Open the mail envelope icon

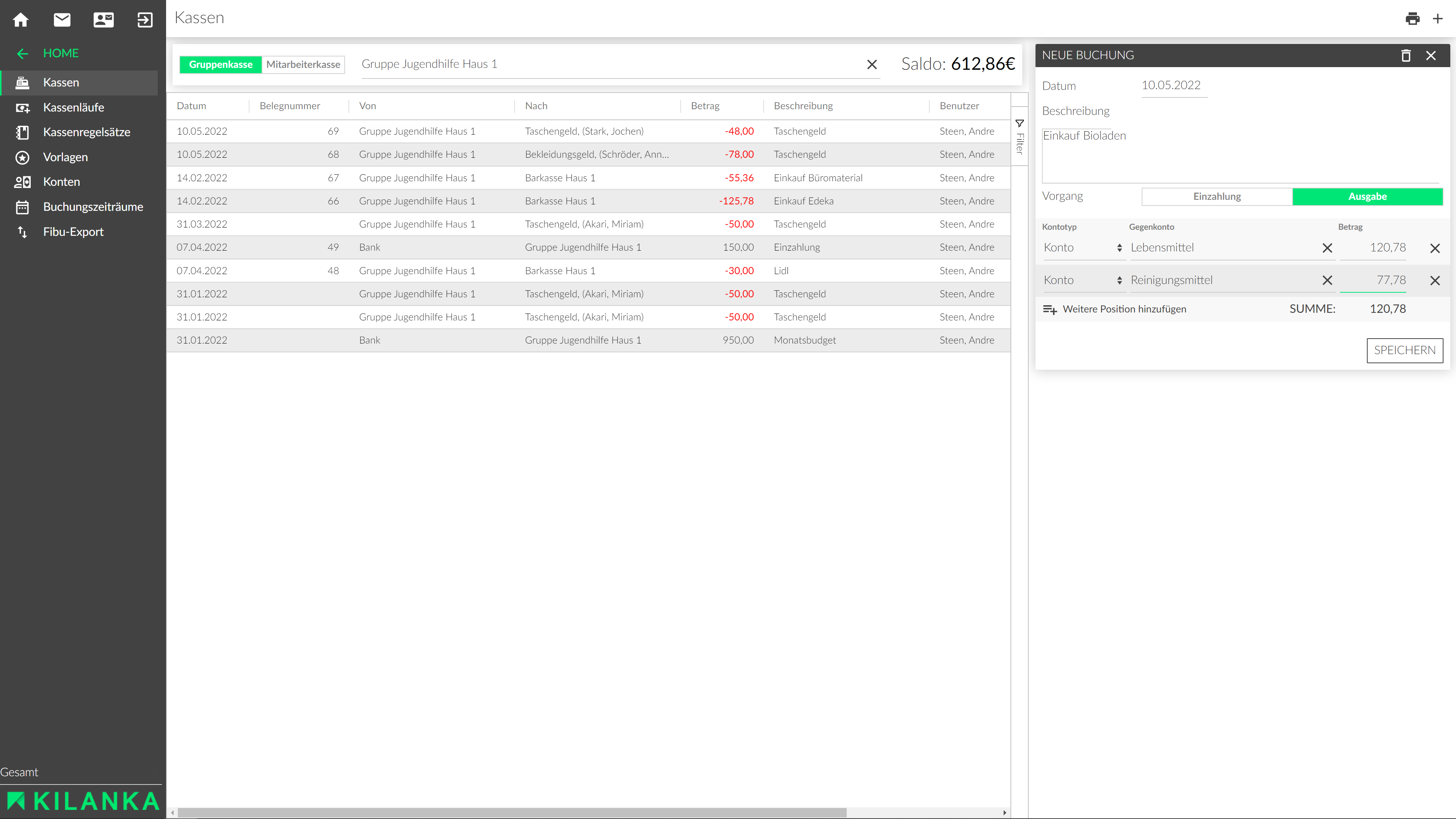pos(62,20)
